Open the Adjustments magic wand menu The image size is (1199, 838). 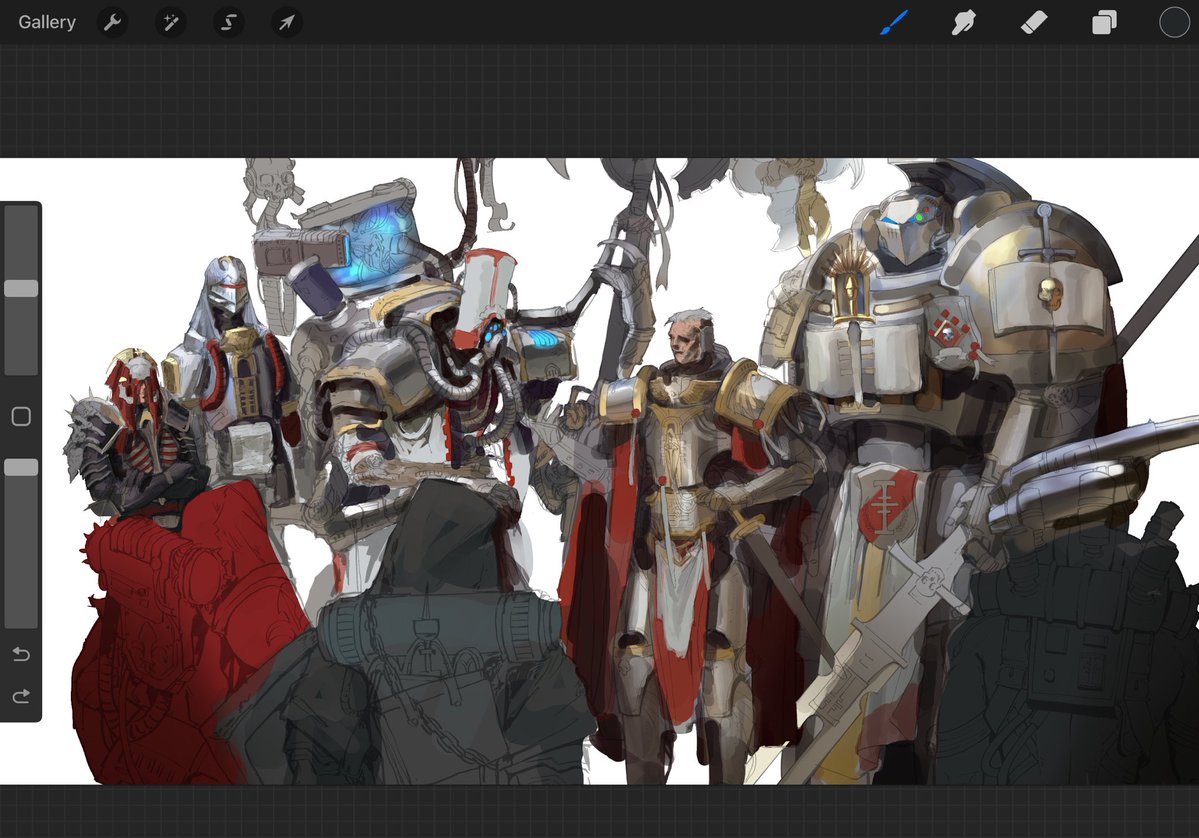coord(171,22)
